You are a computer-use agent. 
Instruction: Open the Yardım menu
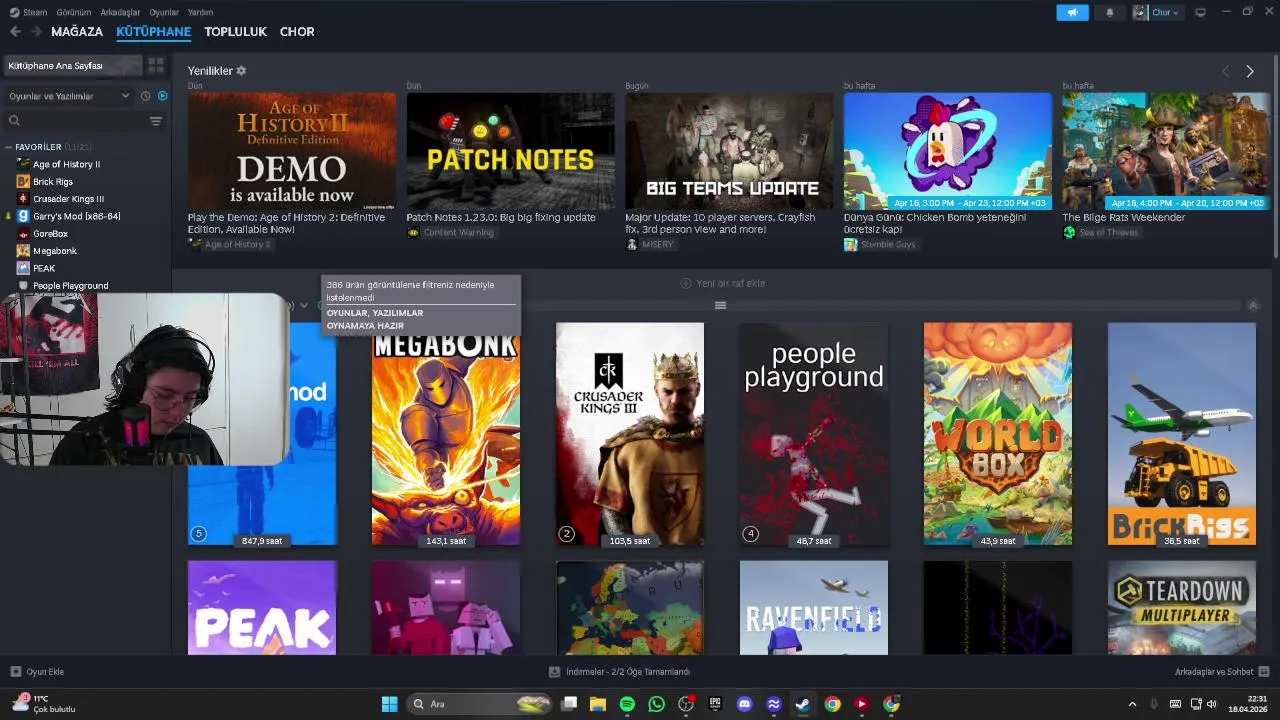click(200, 12)
